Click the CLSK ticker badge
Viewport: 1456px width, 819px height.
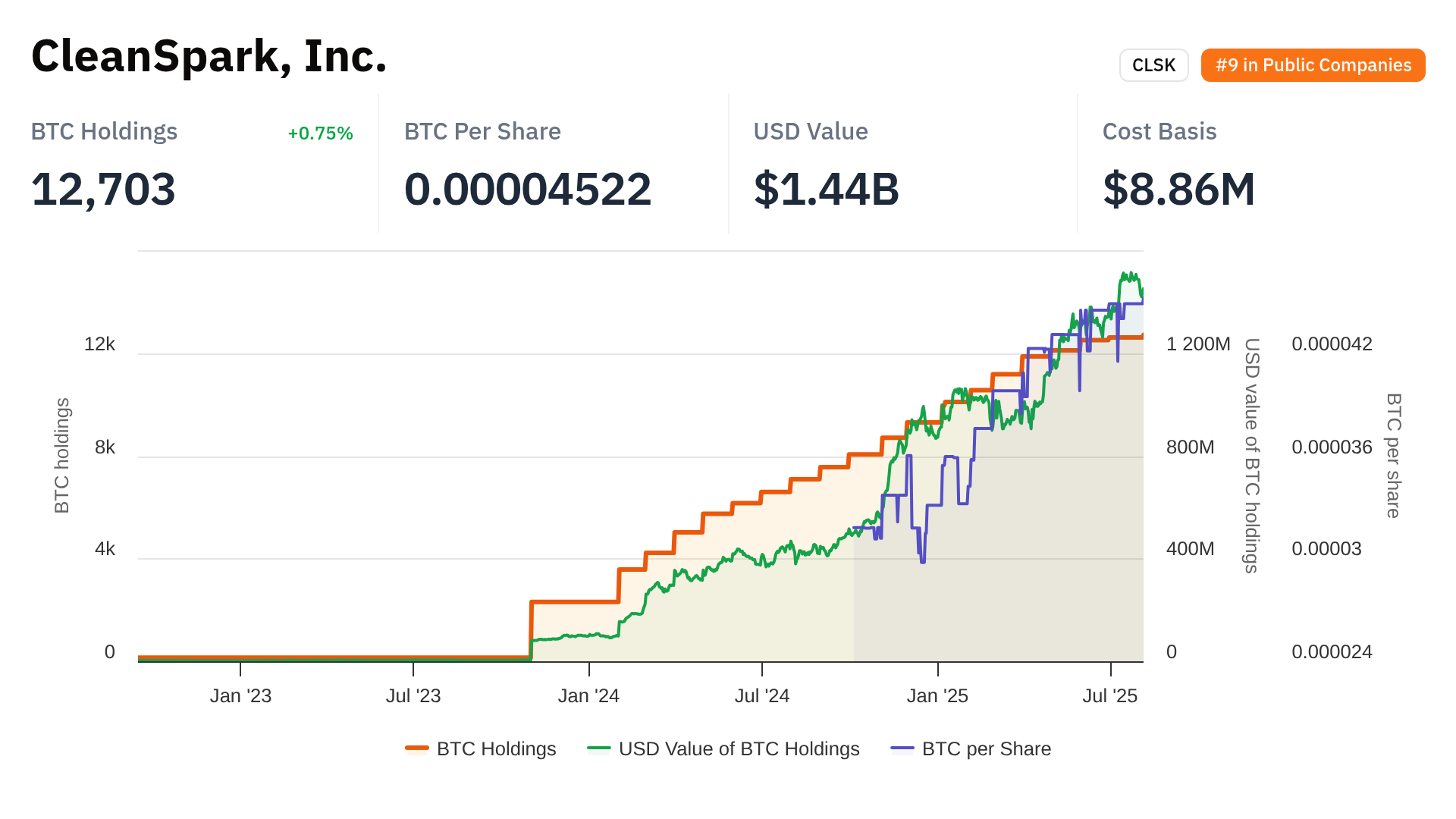tap(1153, 65)
